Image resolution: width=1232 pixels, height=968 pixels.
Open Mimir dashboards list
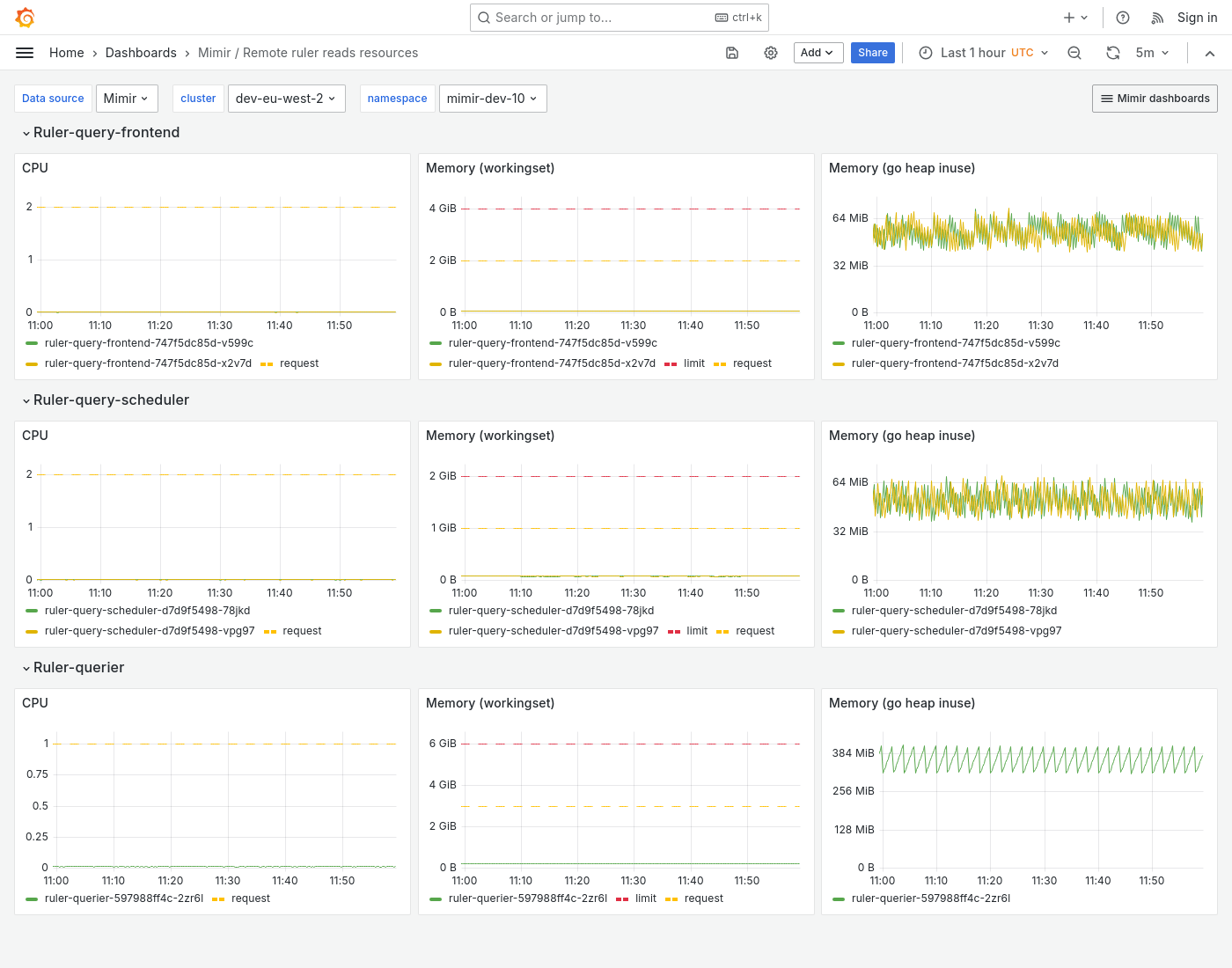tap(1155, 98)
